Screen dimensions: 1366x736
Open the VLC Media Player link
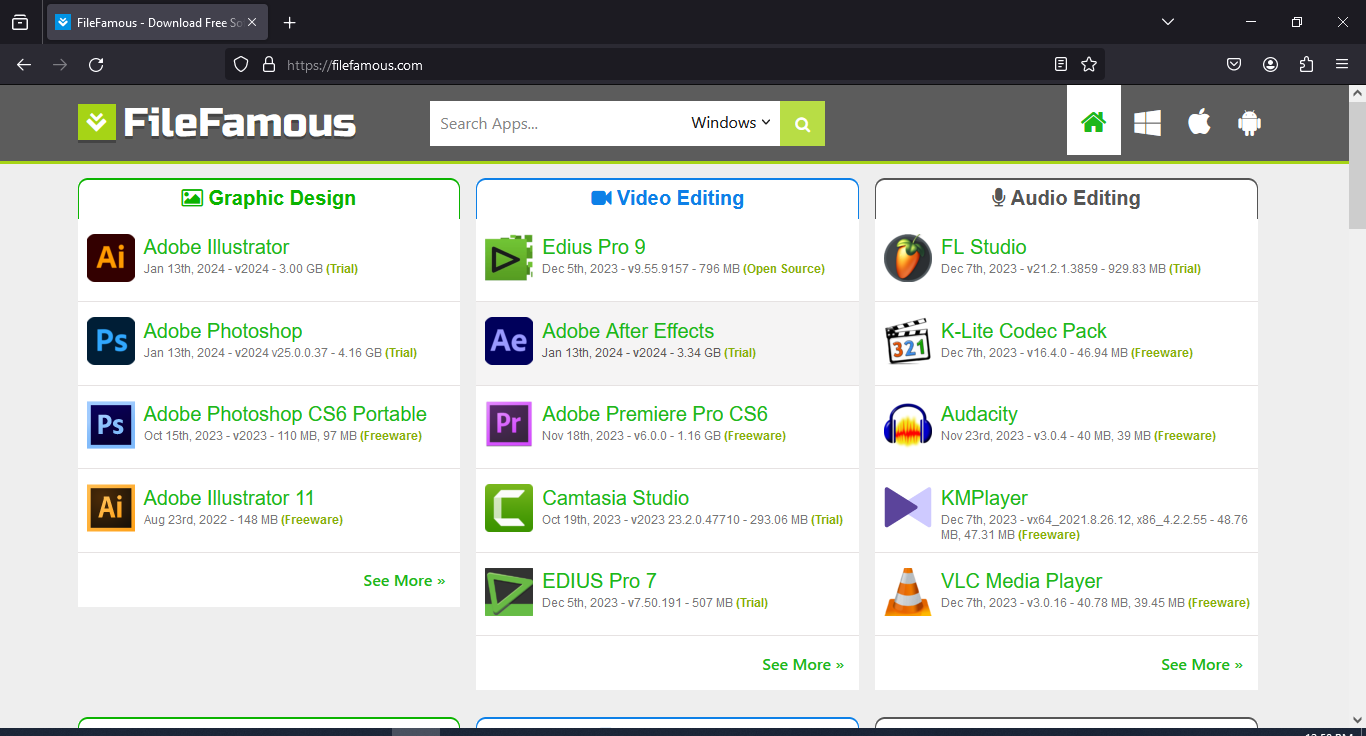coord(1021,581)
